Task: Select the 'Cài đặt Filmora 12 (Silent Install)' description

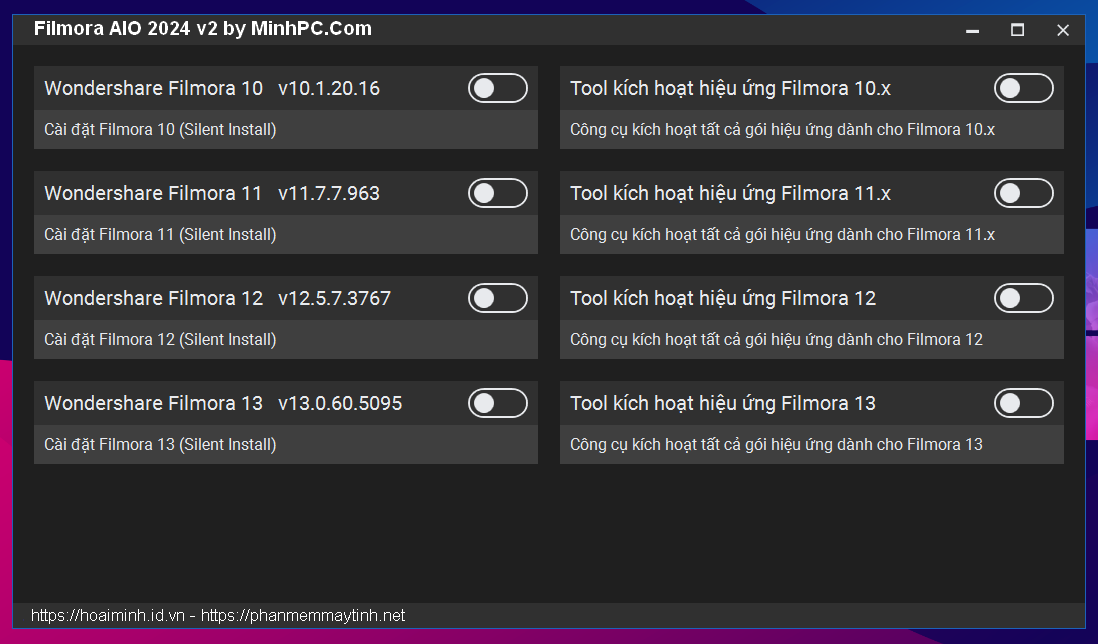Action: coord(160,340)
